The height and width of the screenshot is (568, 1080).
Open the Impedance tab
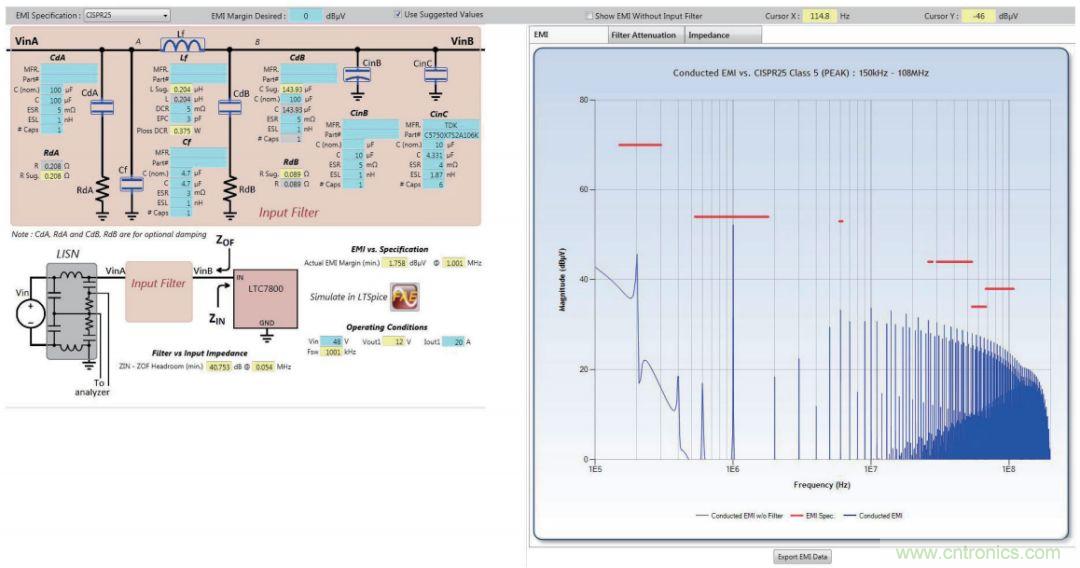click(x=709, y=35)
